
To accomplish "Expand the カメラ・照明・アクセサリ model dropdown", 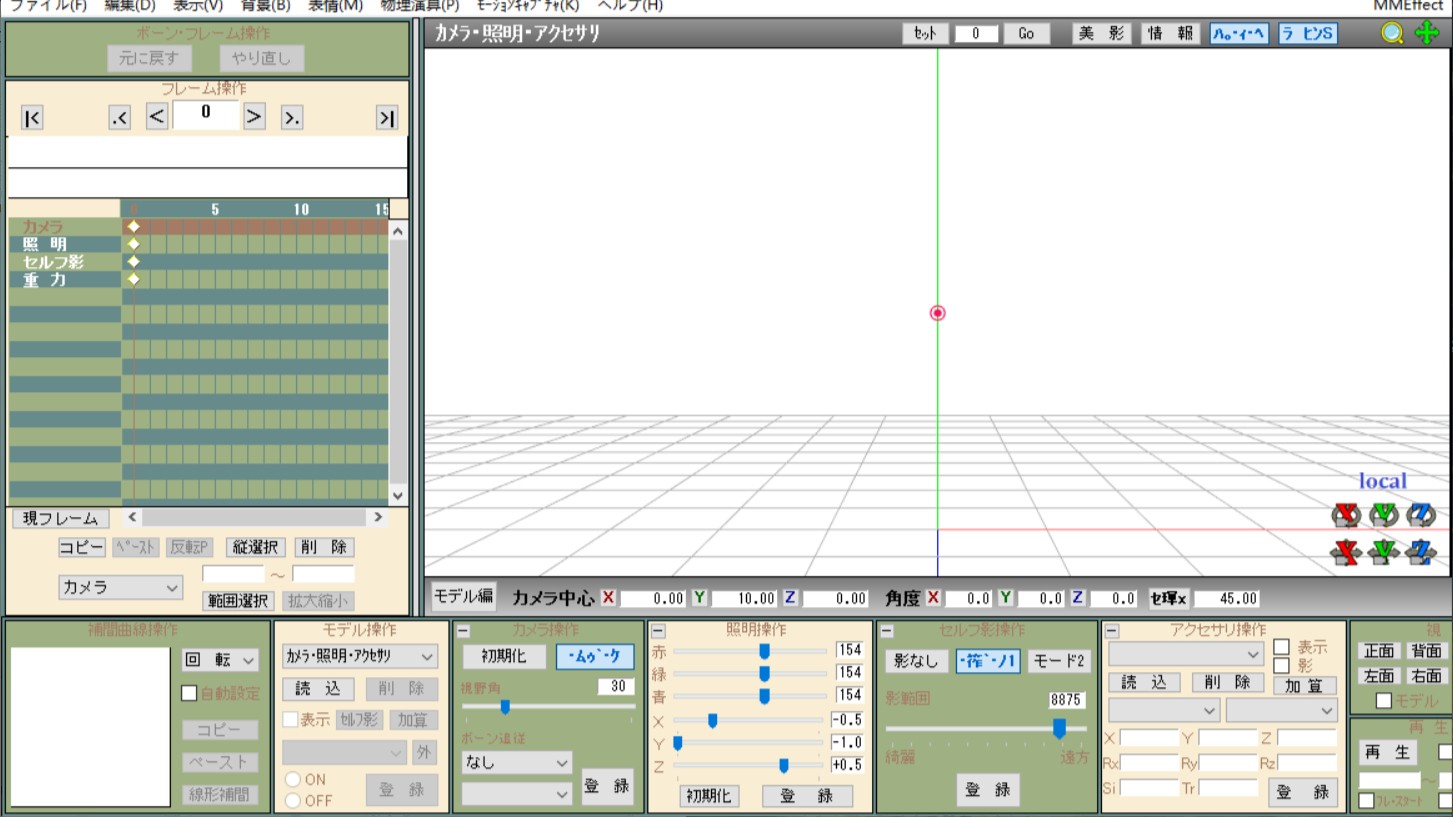I will pyautogui.click(x=358, y=656).
